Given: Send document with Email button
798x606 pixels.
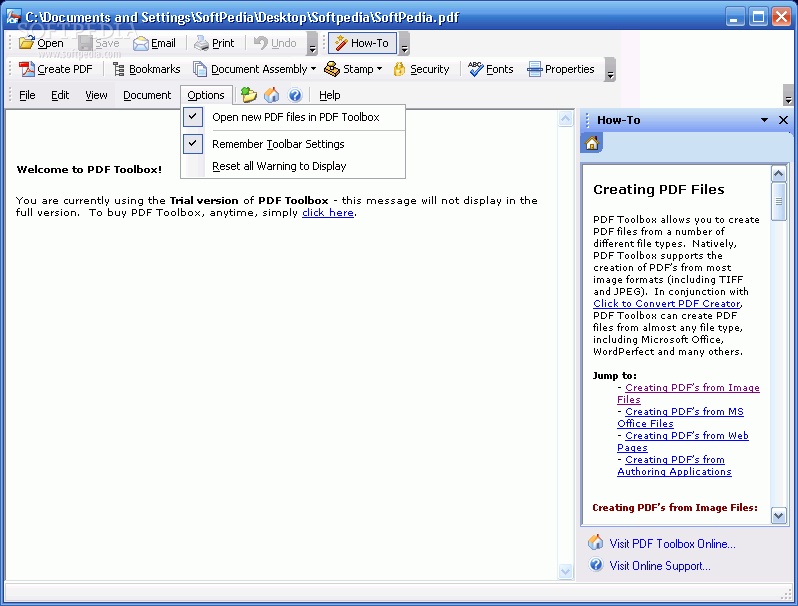Looking at the screenshot, I should [154, 43].
